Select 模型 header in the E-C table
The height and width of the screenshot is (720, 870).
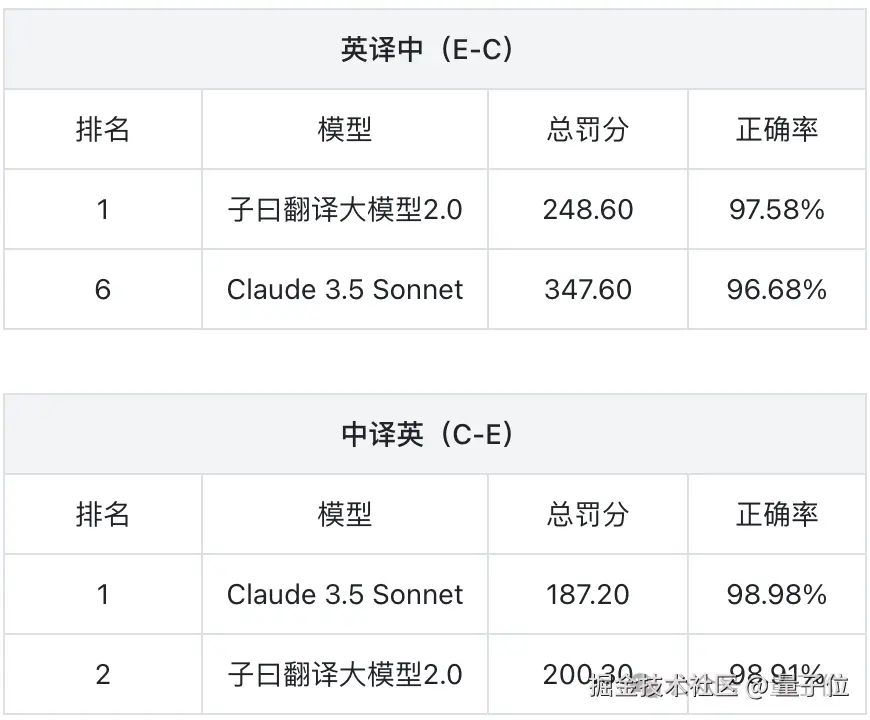(345, 130)
